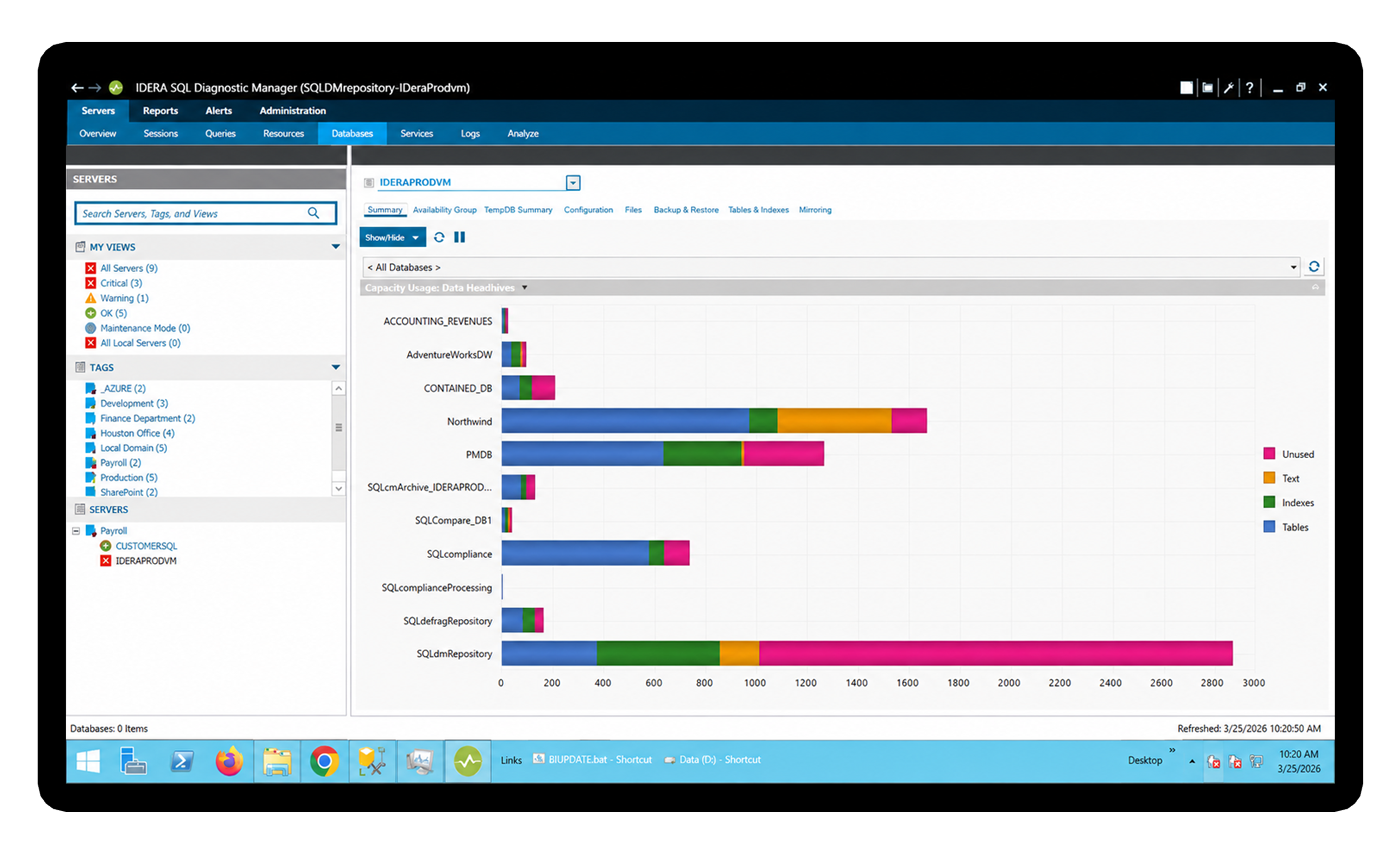Select the Houston Office (4) tag
The image size is (1400, 853).
(137, 433)
